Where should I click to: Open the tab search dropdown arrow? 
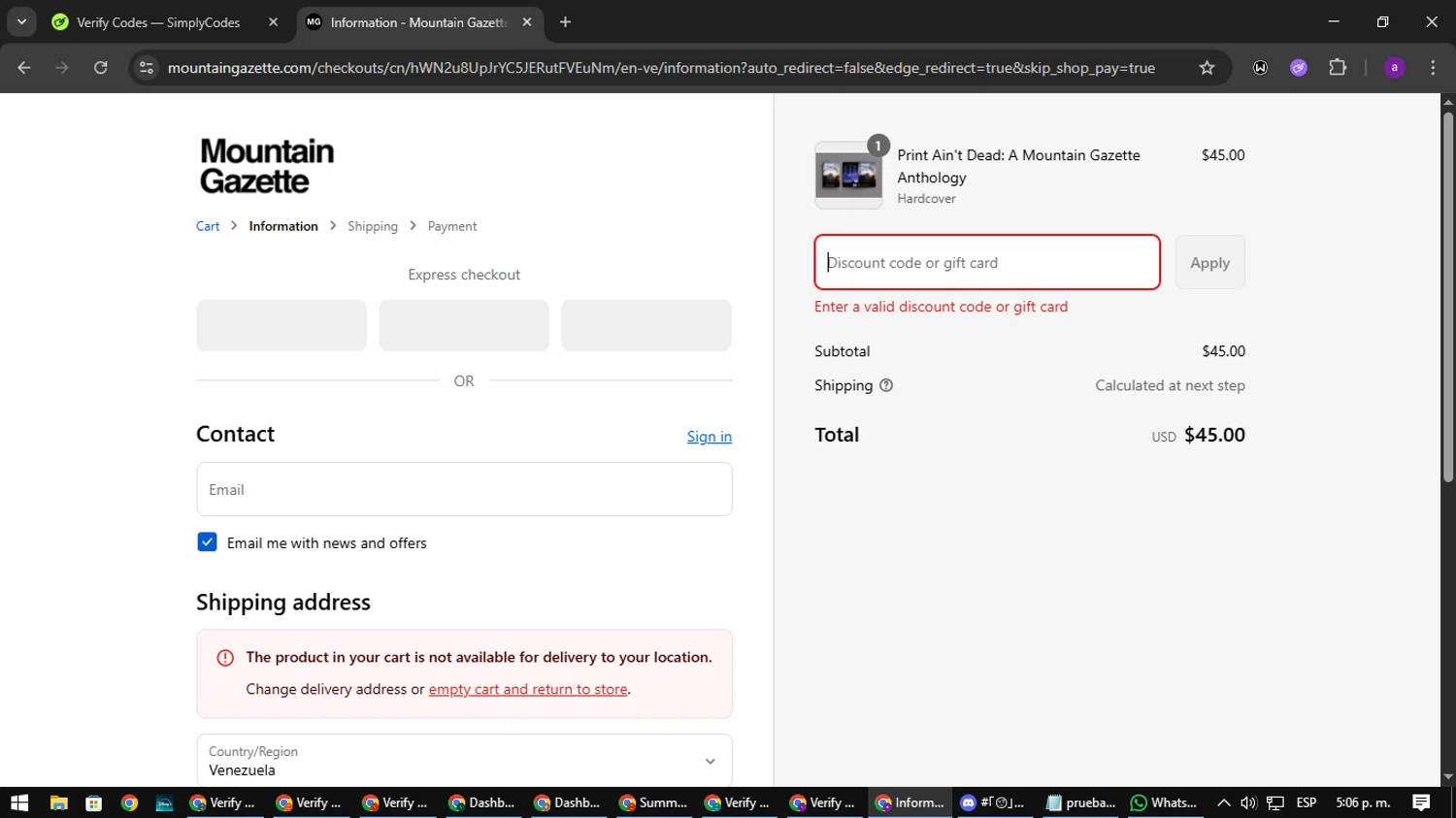(21, 21)
